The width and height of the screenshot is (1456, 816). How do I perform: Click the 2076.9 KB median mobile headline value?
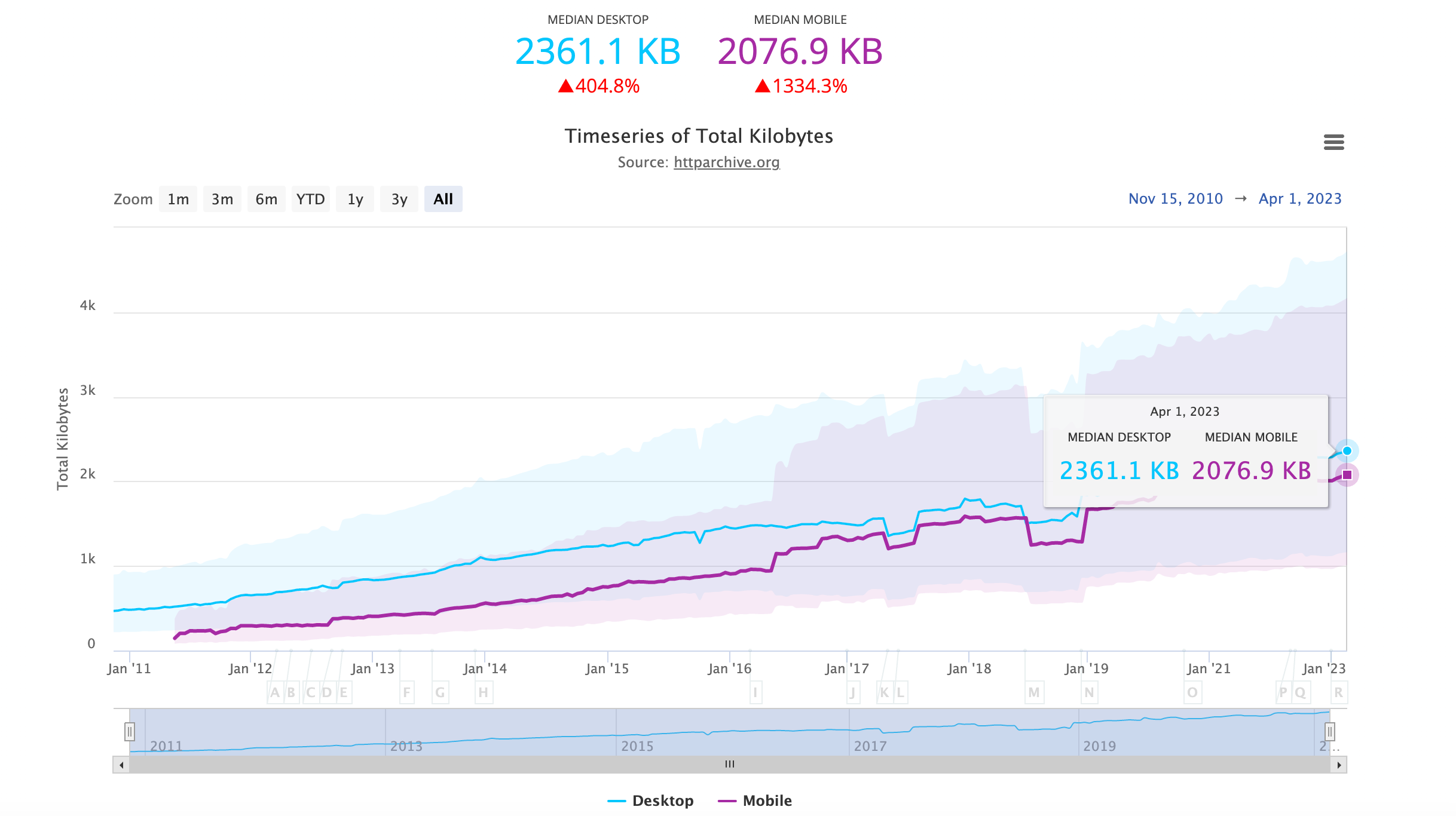pyautogui.click(x=800, y=51)
